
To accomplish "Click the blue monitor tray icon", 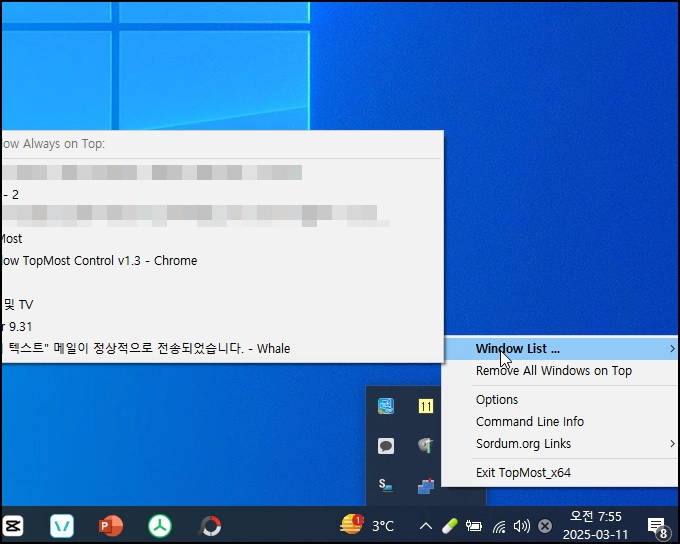I will coord(386,406).
